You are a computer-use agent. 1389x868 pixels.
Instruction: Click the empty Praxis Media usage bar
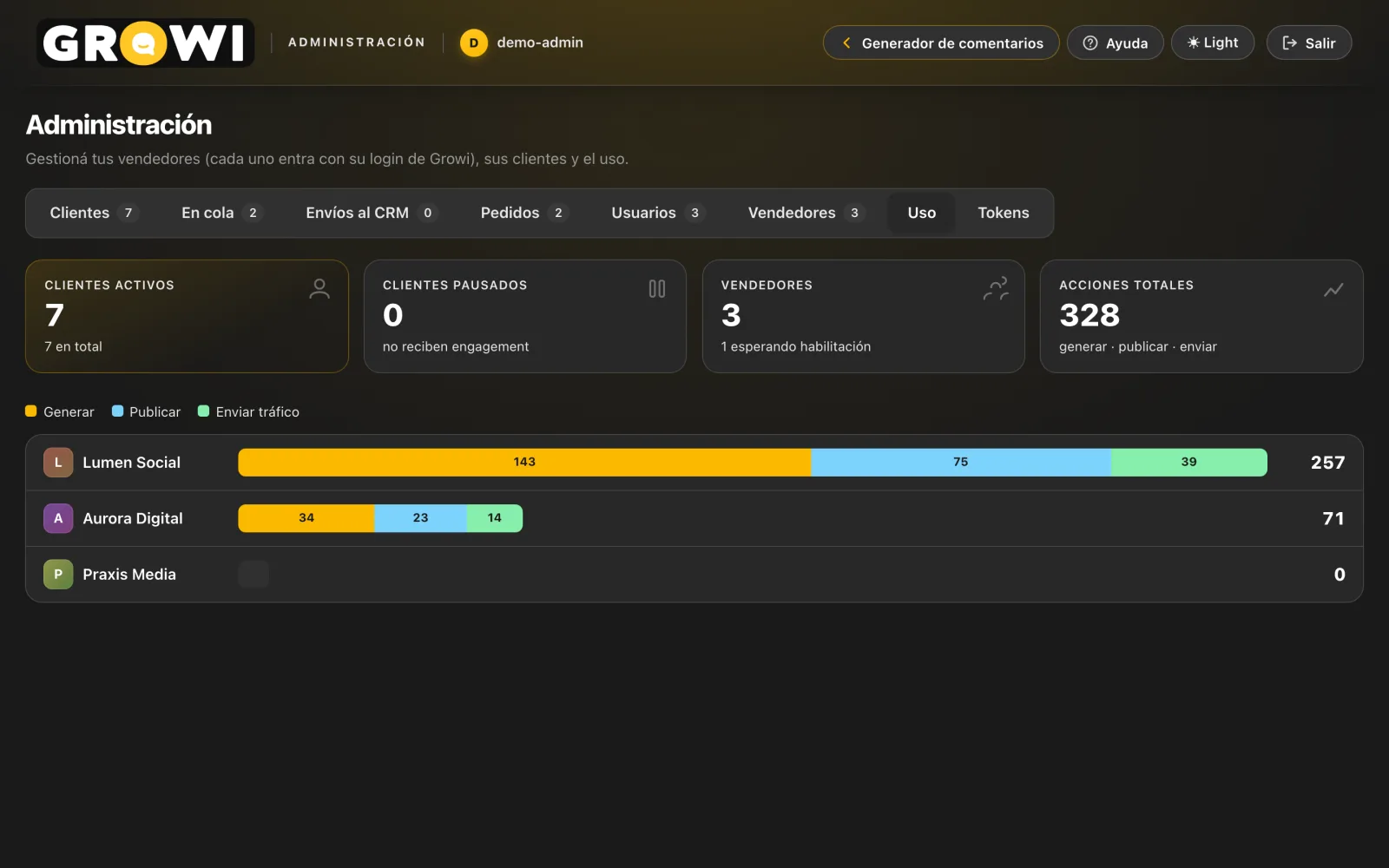(253, 574)
